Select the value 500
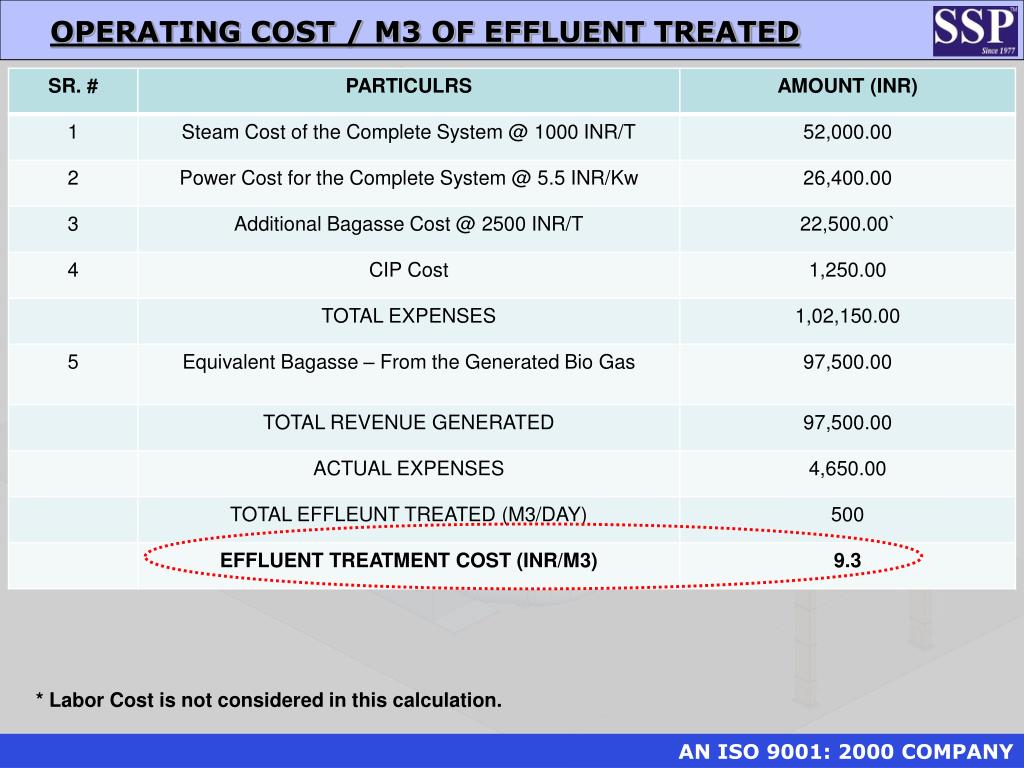 (847, 515)
